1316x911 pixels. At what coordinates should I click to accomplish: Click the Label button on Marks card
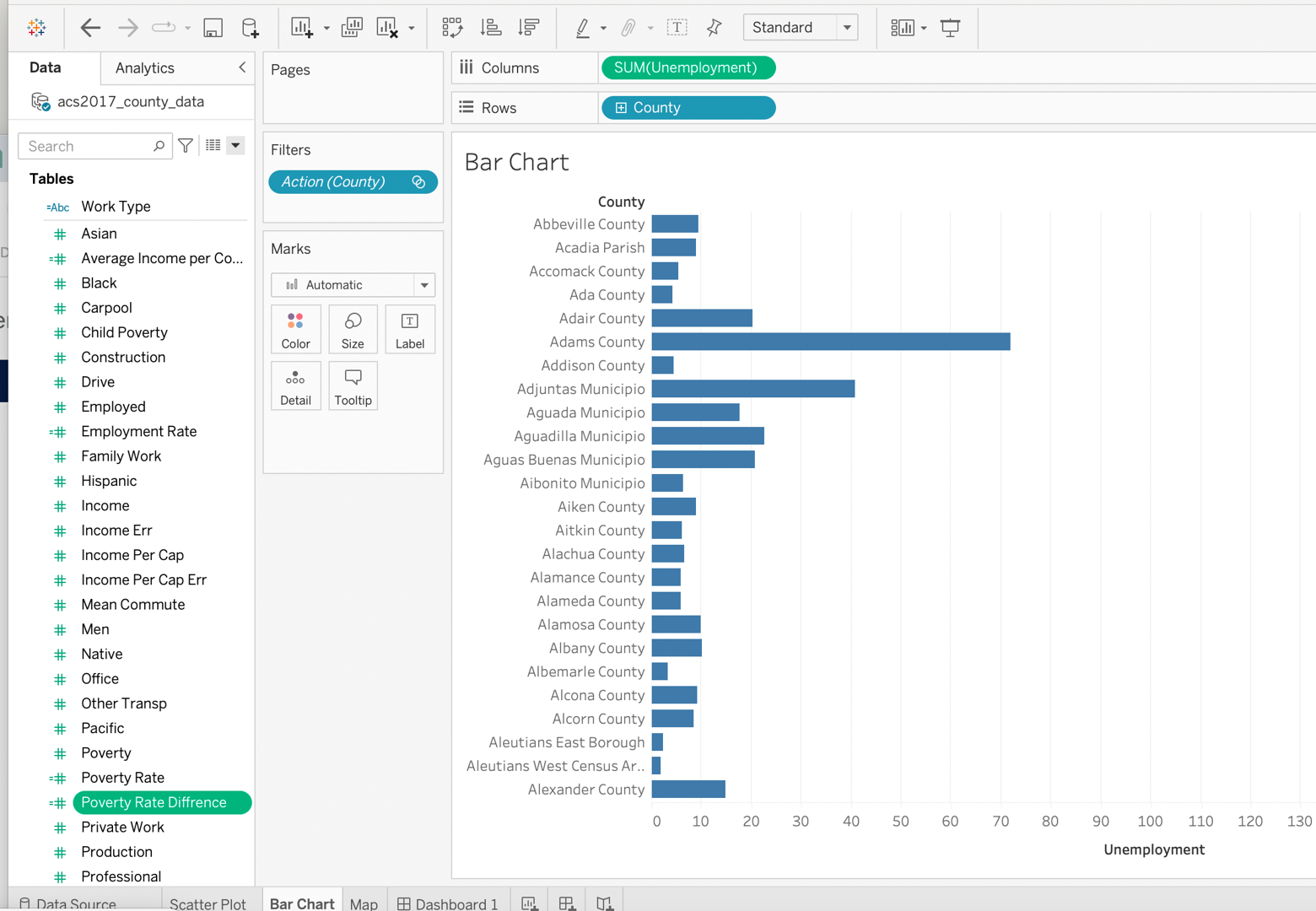[410, 330]
